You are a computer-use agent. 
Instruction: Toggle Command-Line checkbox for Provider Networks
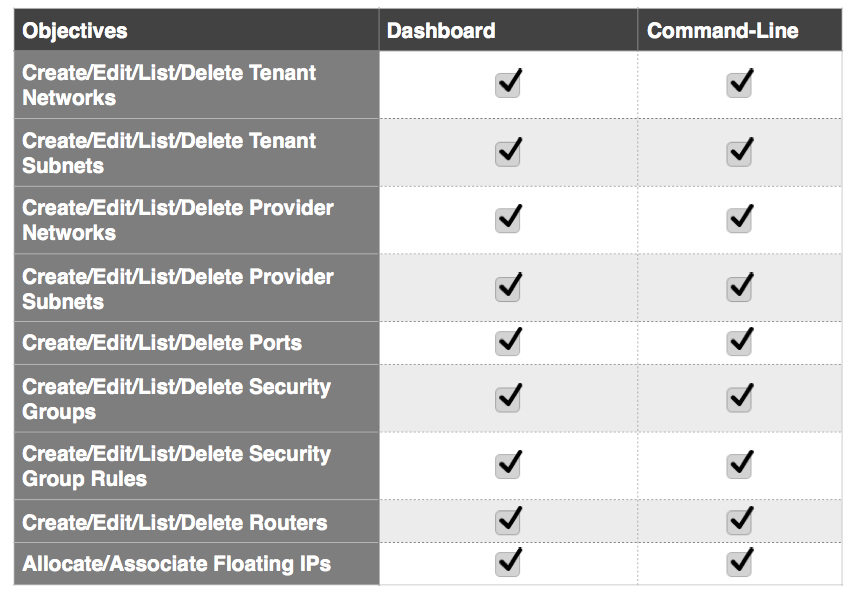pyautogui.click(x=739, y=219)
